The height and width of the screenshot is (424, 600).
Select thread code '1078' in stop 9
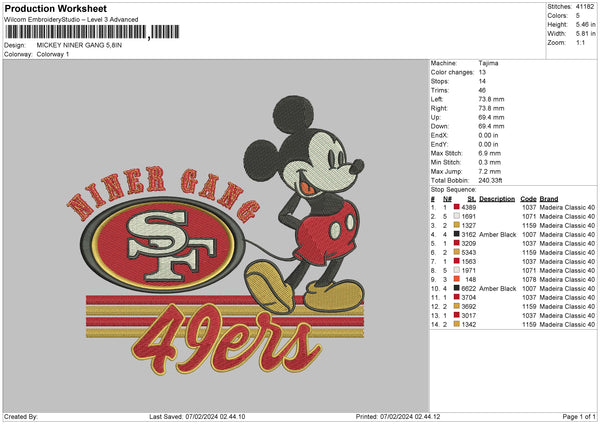529,279
